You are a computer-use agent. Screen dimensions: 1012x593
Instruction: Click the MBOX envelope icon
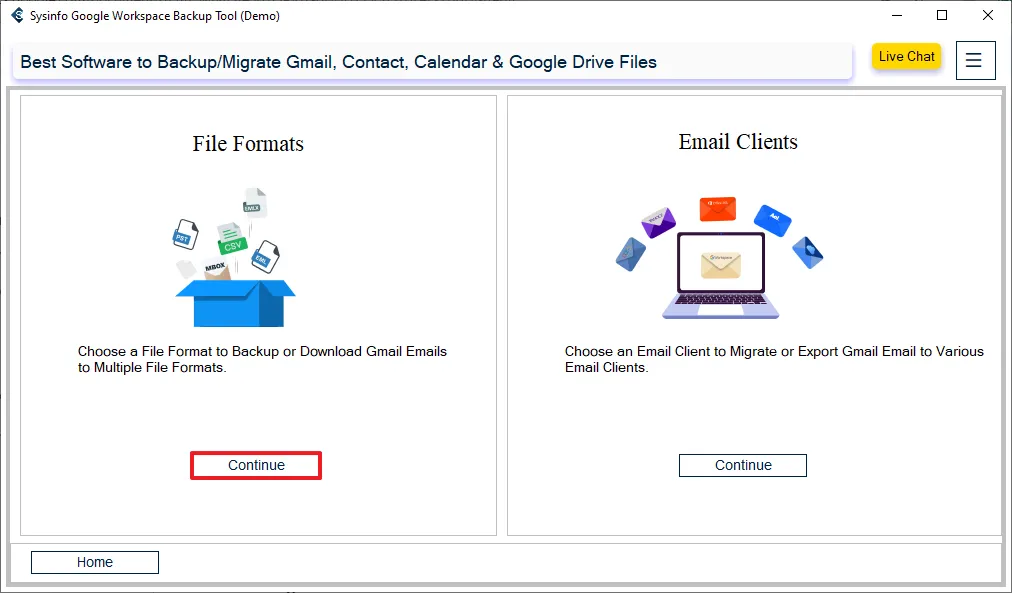(216, 269)
